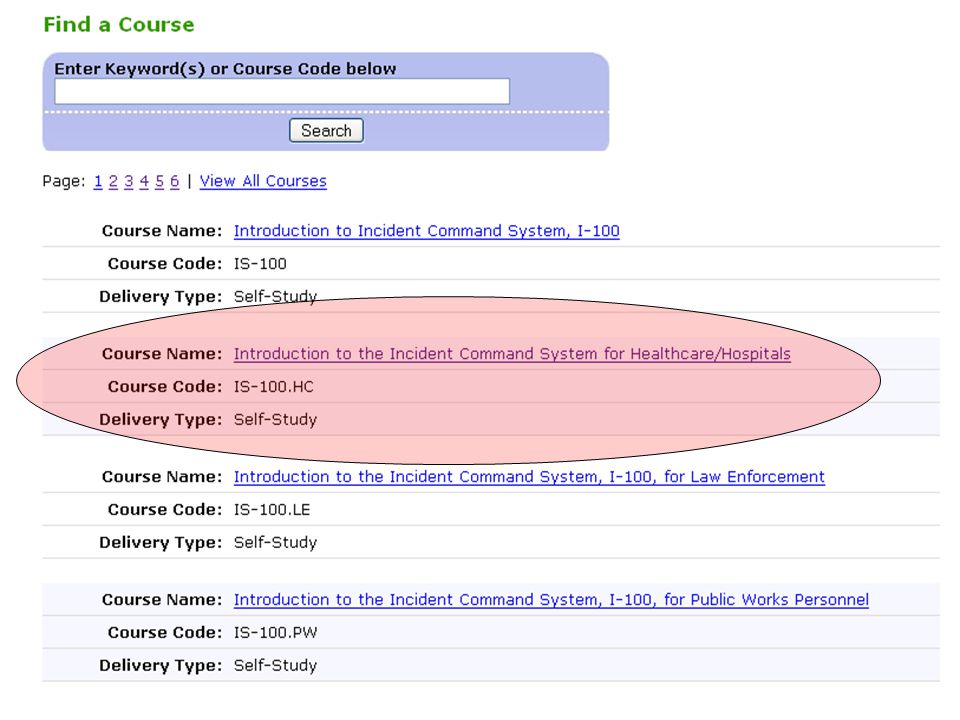
Task: Go to page 3 of results
Action: (x=129, y=181)
